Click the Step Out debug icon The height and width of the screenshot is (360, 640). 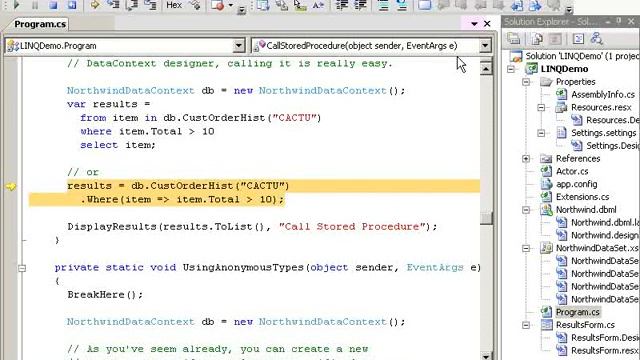click(151, 5)
